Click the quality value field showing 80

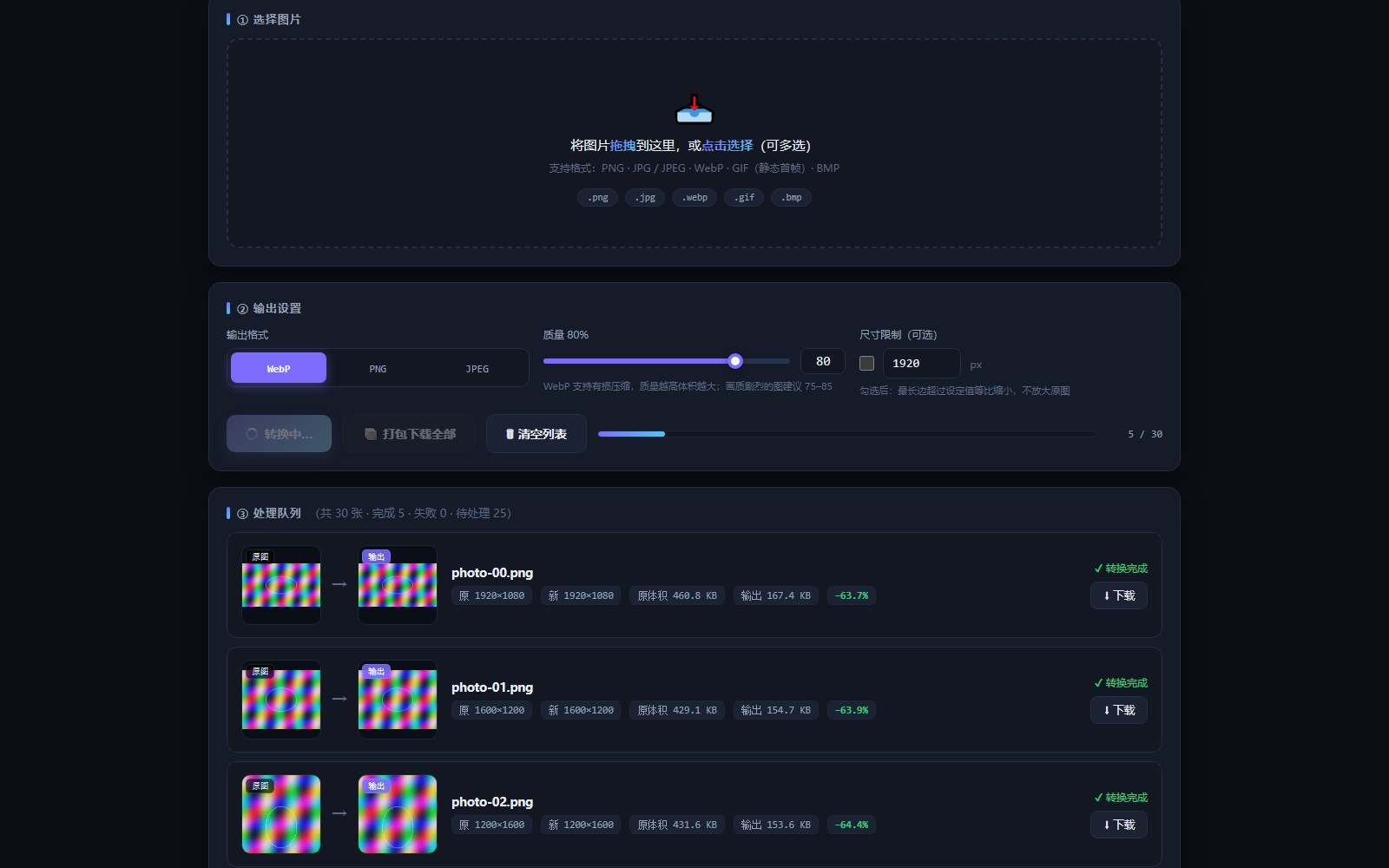point(823,361)
